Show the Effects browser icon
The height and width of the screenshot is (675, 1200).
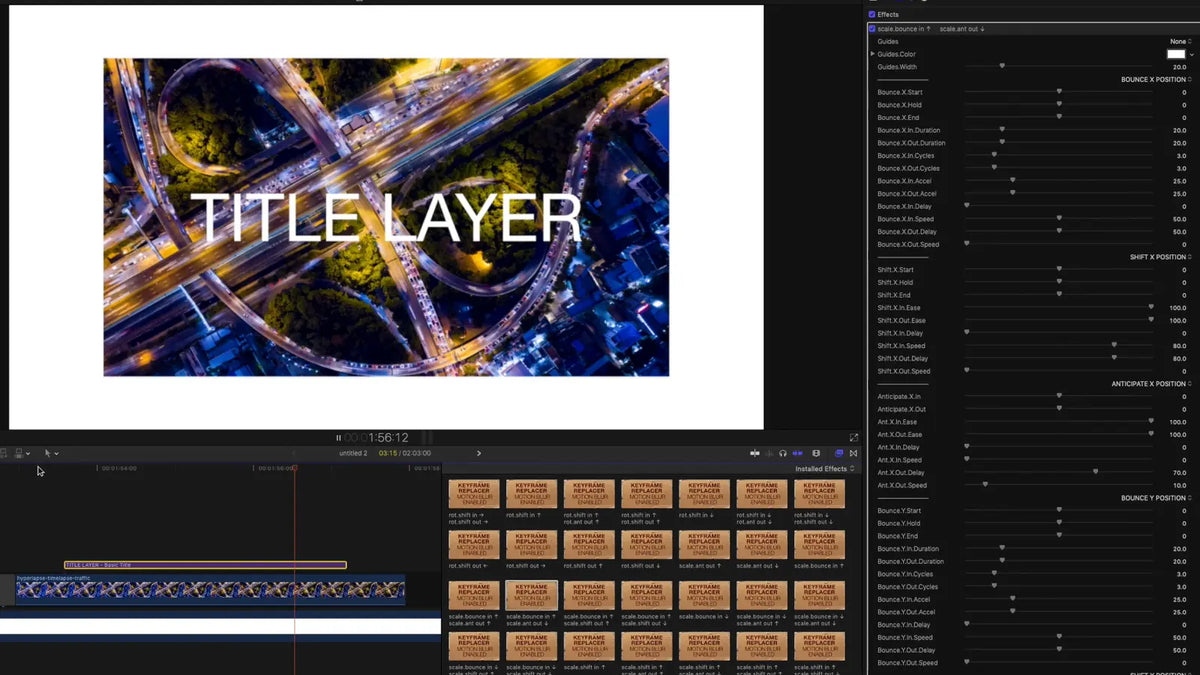pyautogui.click(x=839, y=453)
